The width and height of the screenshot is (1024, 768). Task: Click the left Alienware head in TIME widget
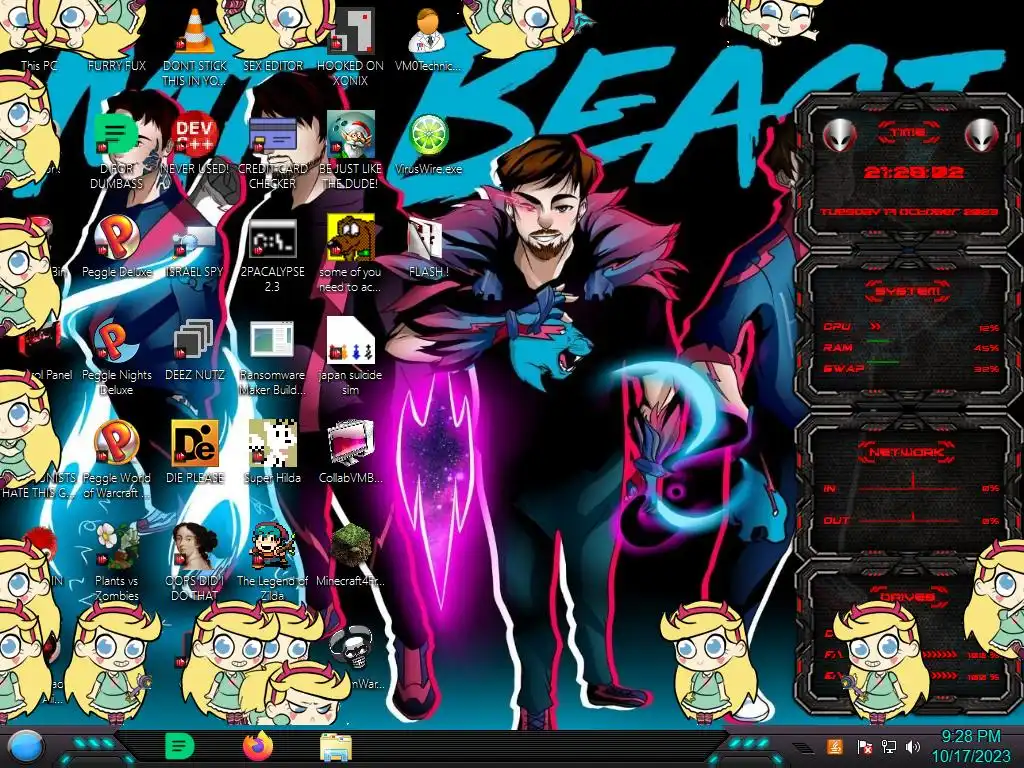840,136
